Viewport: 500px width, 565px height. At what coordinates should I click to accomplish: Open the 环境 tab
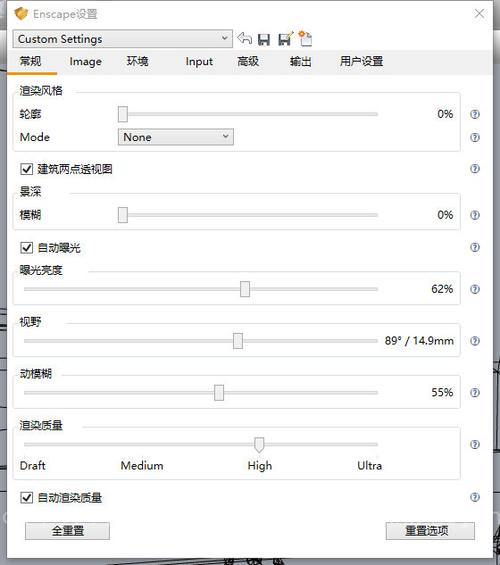[137, 61]
